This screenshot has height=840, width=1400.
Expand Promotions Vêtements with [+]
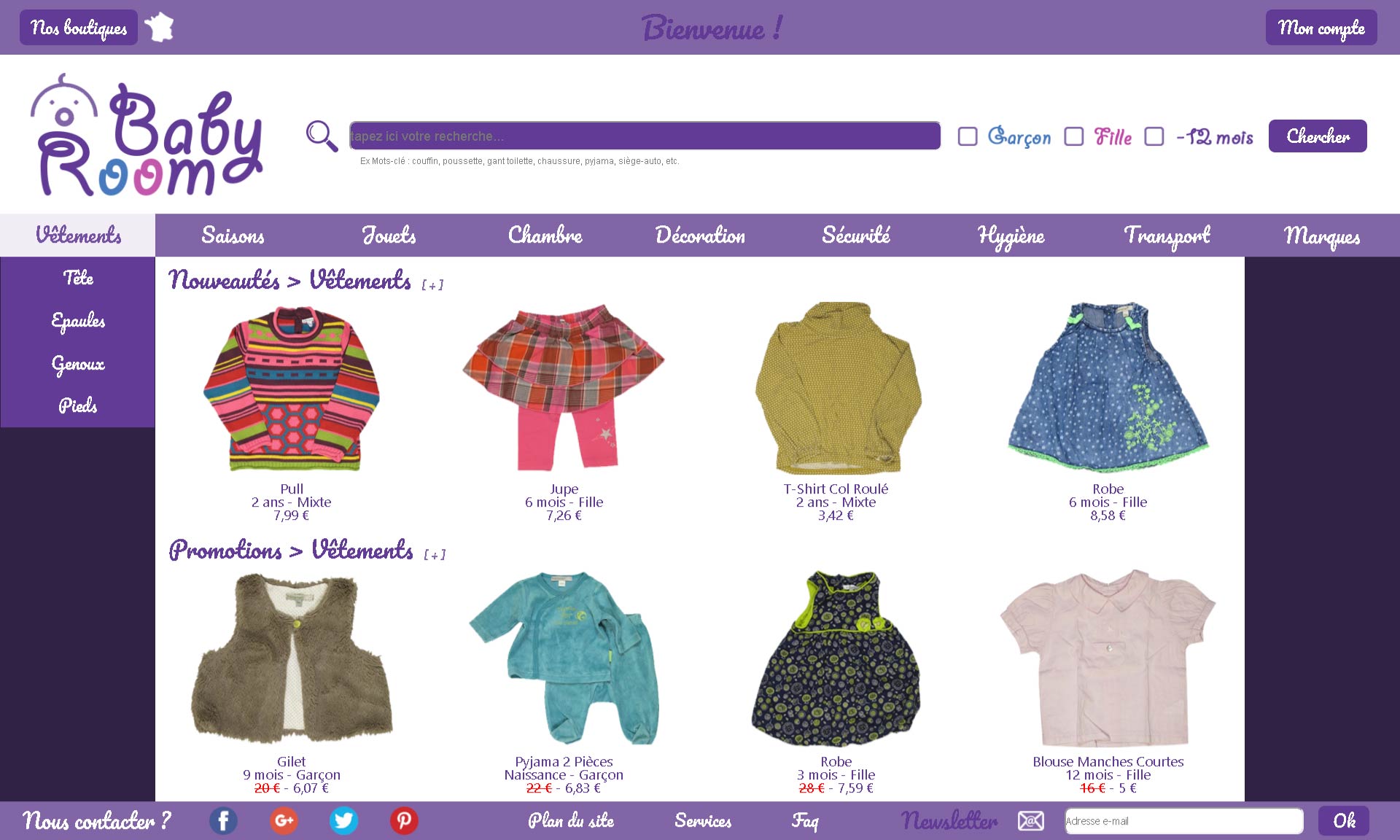click(x=435, y=555)
